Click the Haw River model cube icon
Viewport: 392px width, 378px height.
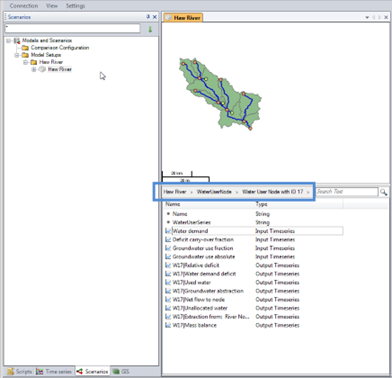[x=42, y=69]
